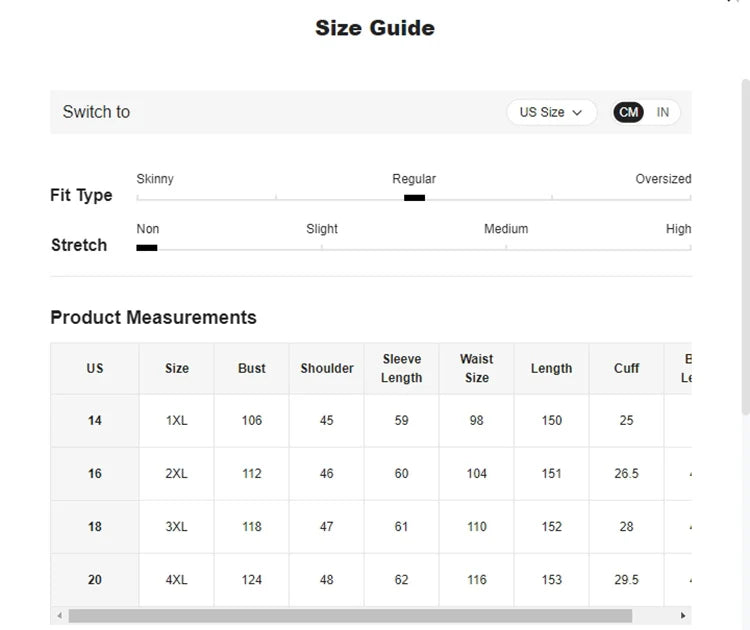
Task: Click the Regular fit type marker
Action: tap(414, 198)
